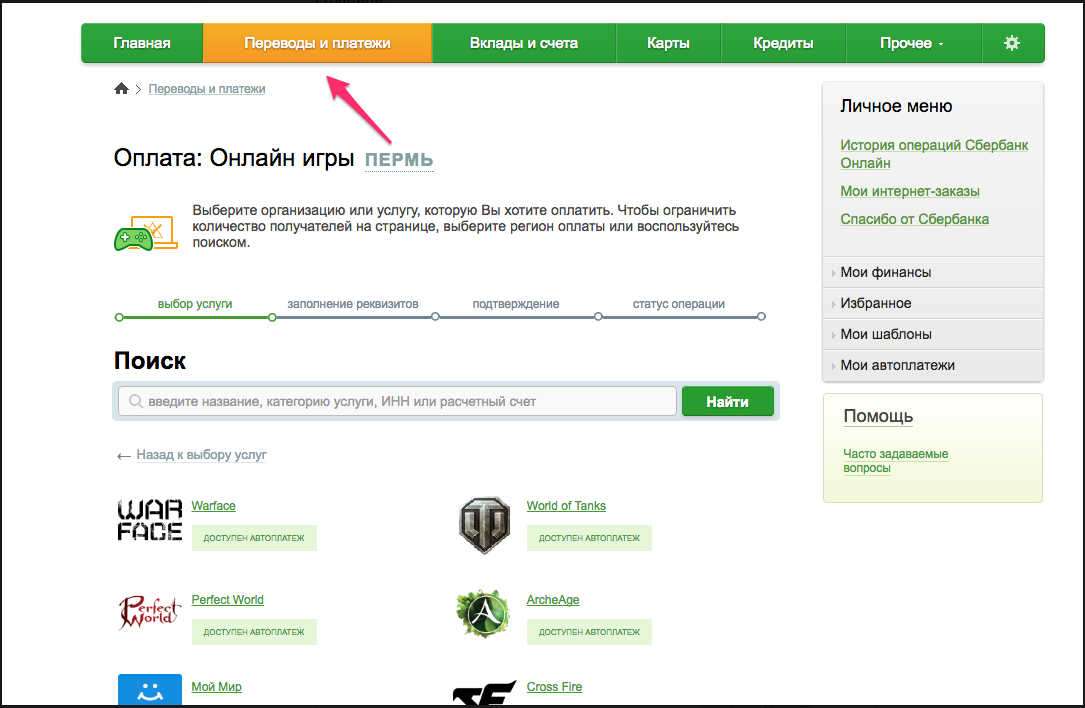Open settings gear in navigation bar

coord(1012,43)
